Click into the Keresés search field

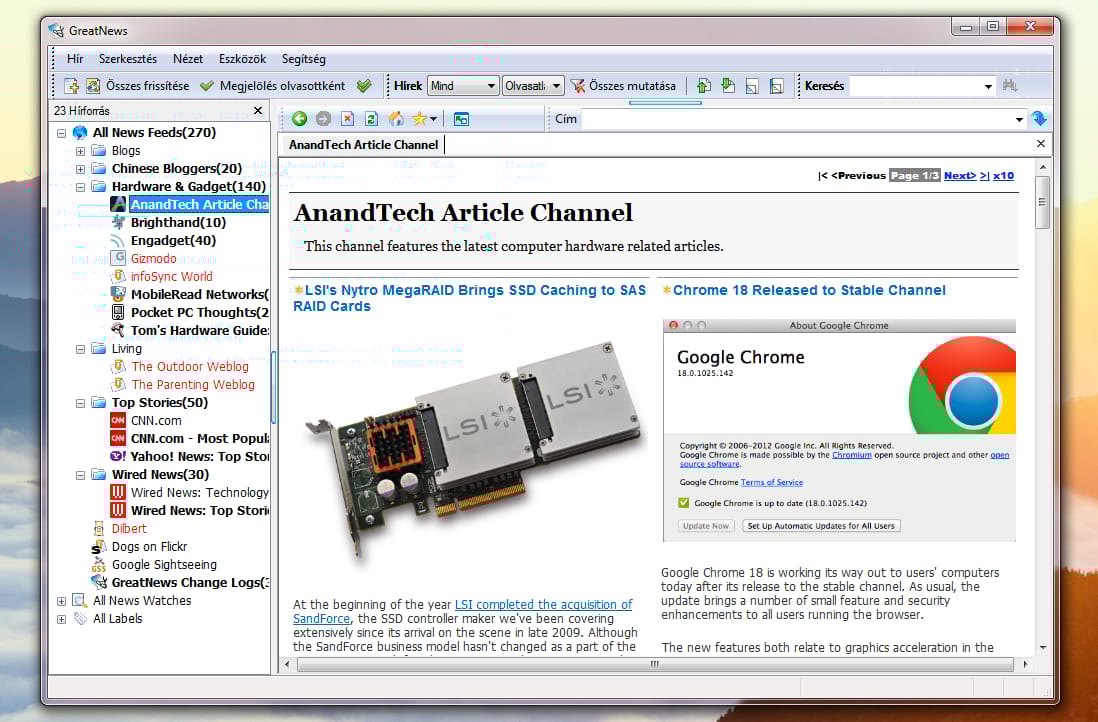(x=915, y=86)
